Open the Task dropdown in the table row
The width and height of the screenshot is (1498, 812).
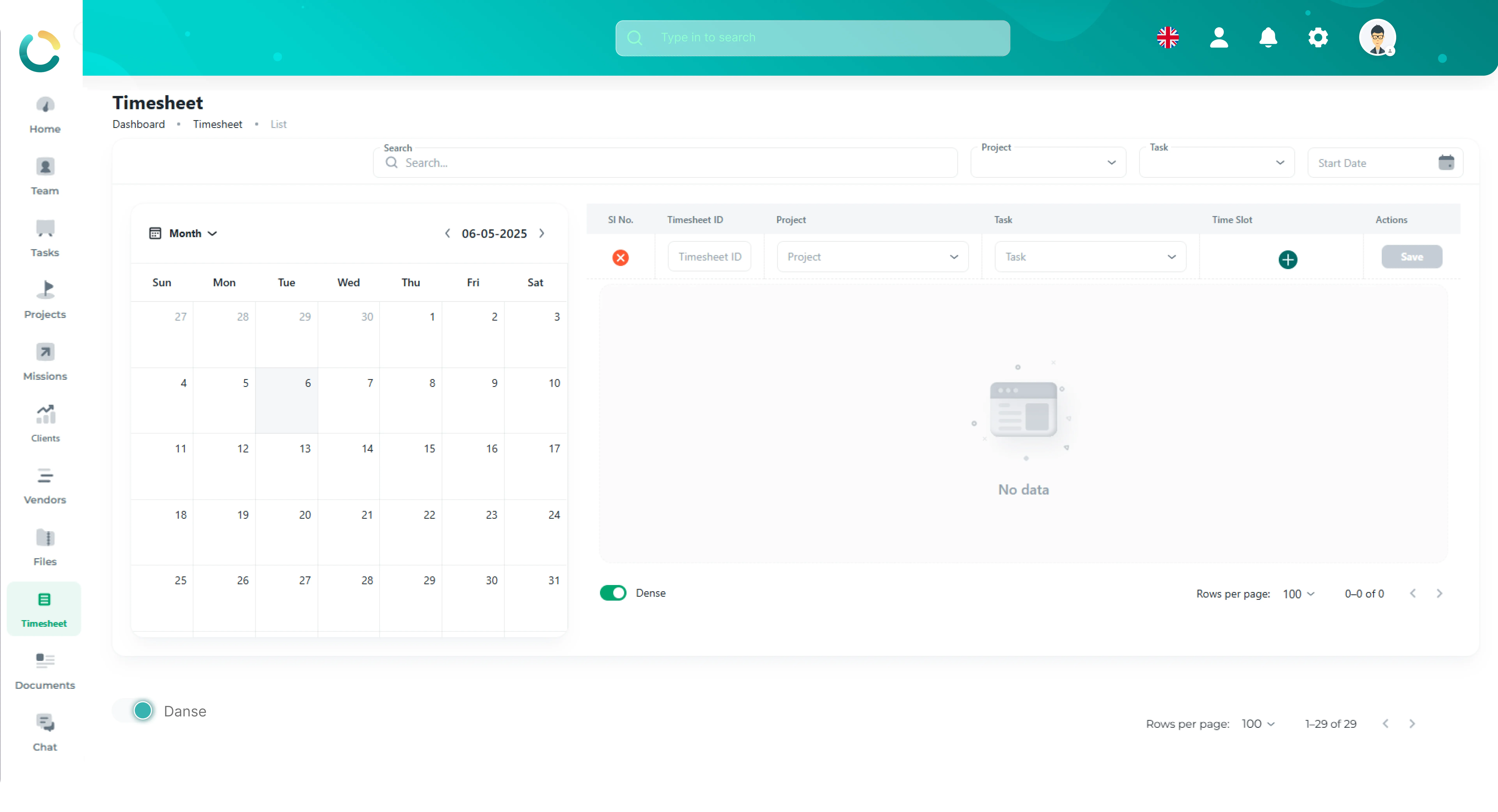point(1090,257)
